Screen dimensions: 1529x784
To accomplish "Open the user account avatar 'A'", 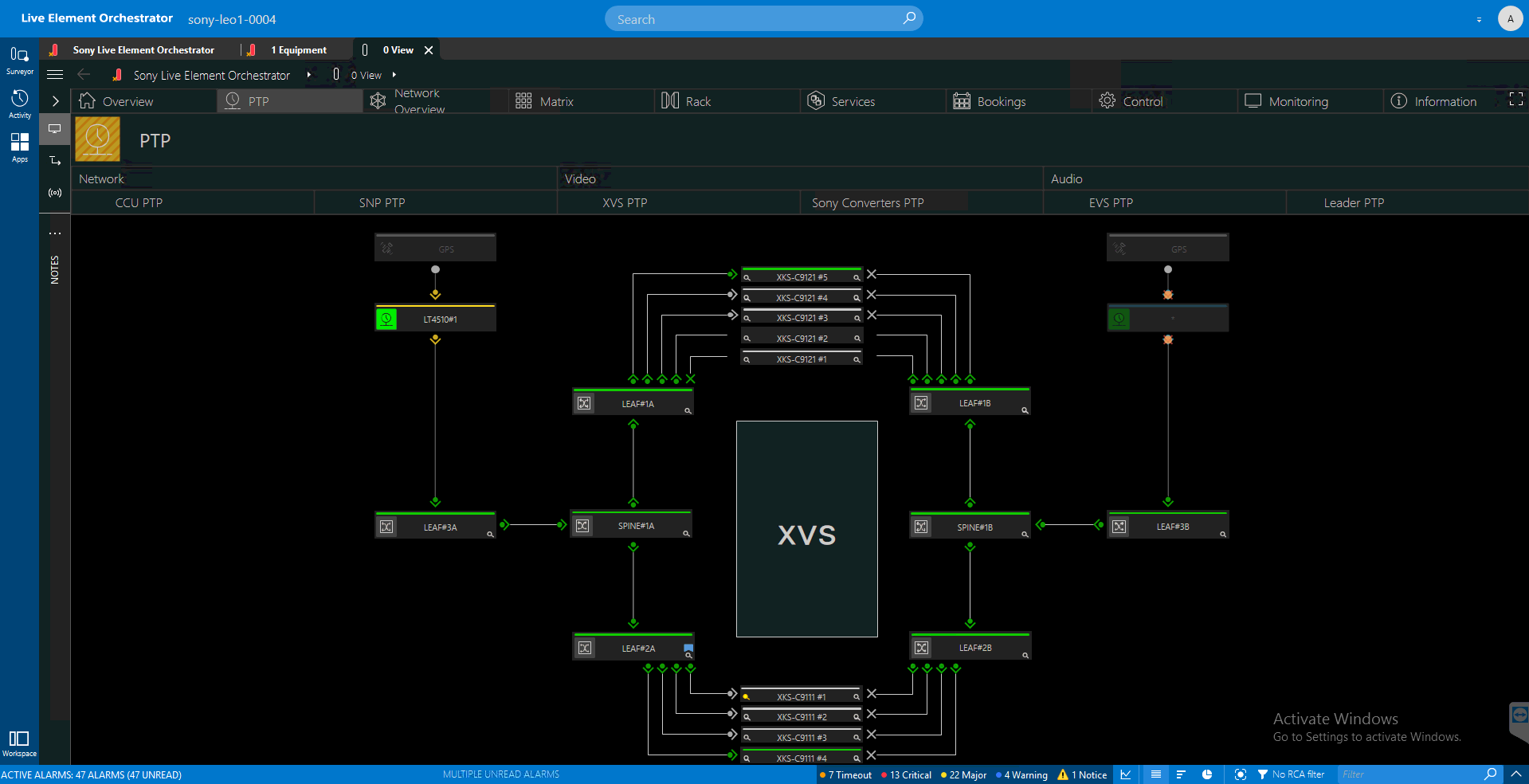I will pos(1510,18).
